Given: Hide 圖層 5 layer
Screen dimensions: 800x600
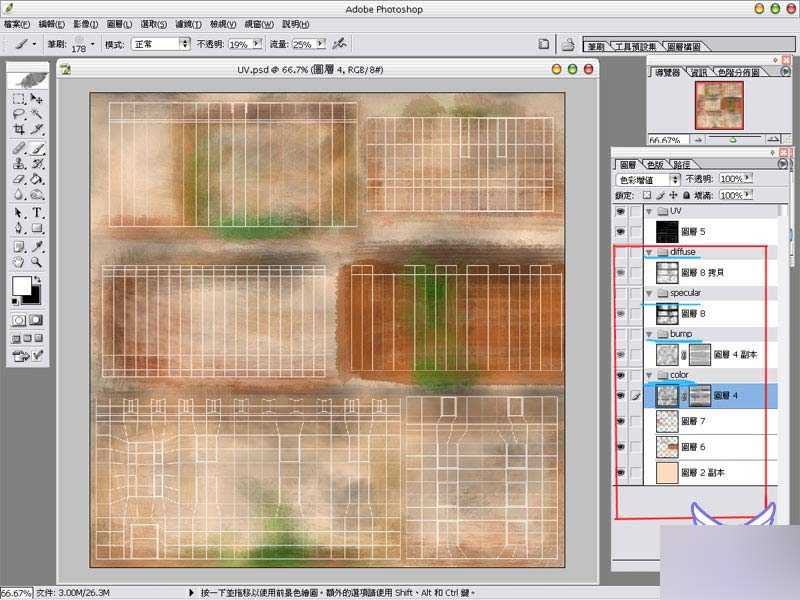Looking at the screenshot, I should point(620,232).
